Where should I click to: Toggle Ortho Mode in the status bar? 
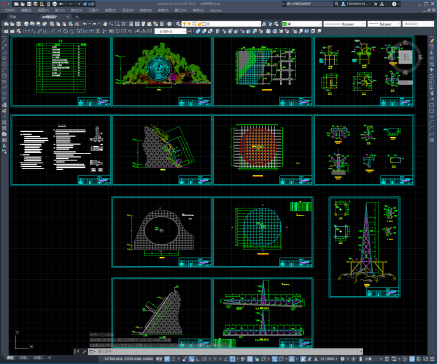[x=199, y=359]
